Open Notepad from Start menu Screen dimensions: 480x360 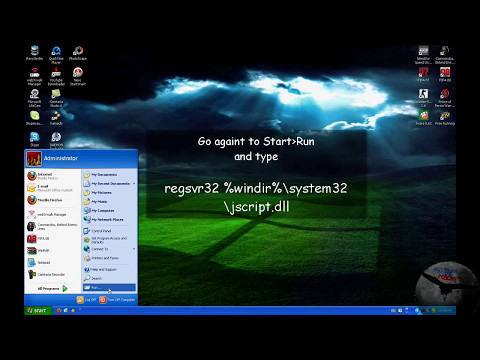53,263
